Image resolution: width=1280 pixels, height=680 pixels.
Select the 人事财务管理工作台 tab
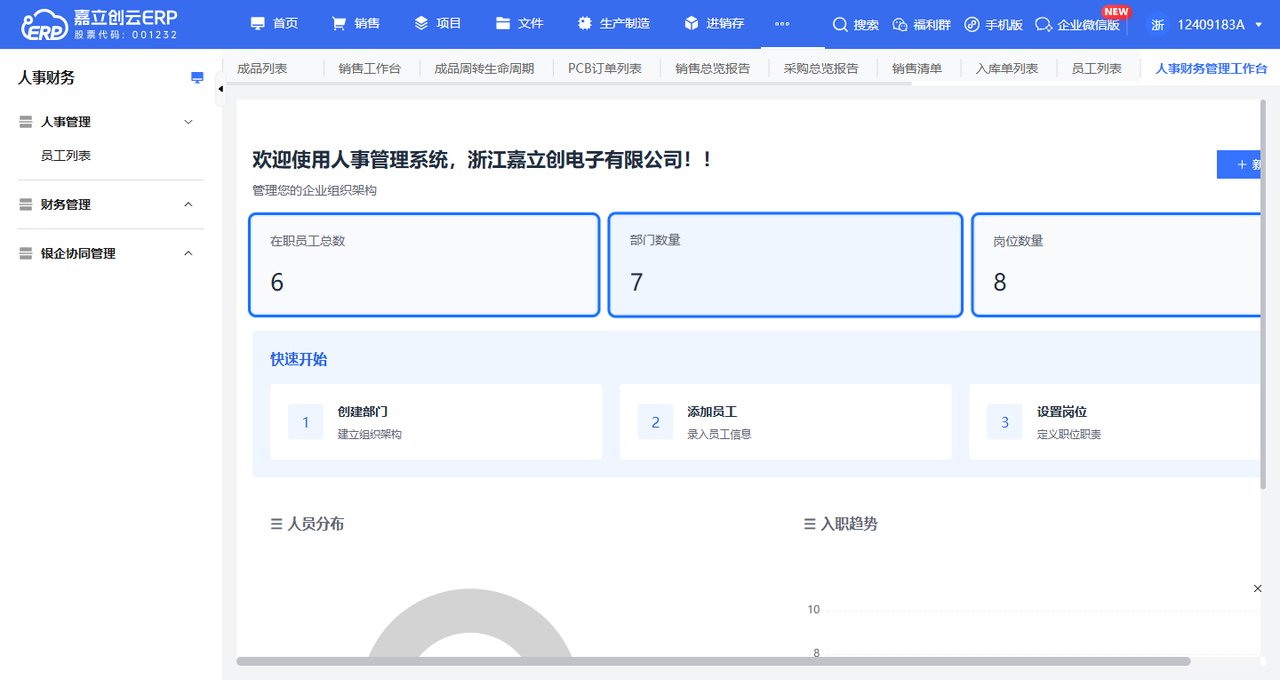(1211, 69)
